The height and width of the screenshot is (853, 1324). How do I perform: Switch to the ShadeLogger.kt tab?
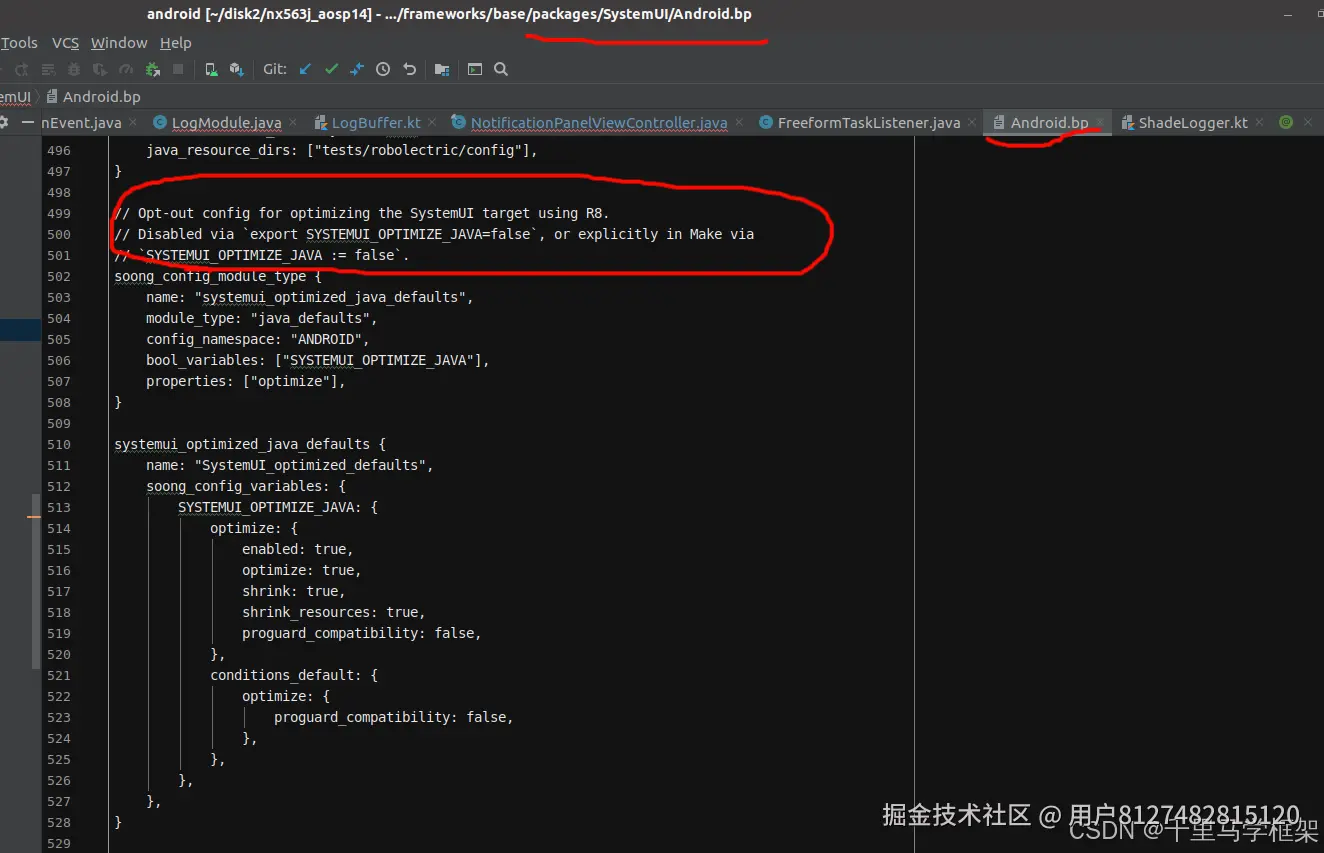1192,123
